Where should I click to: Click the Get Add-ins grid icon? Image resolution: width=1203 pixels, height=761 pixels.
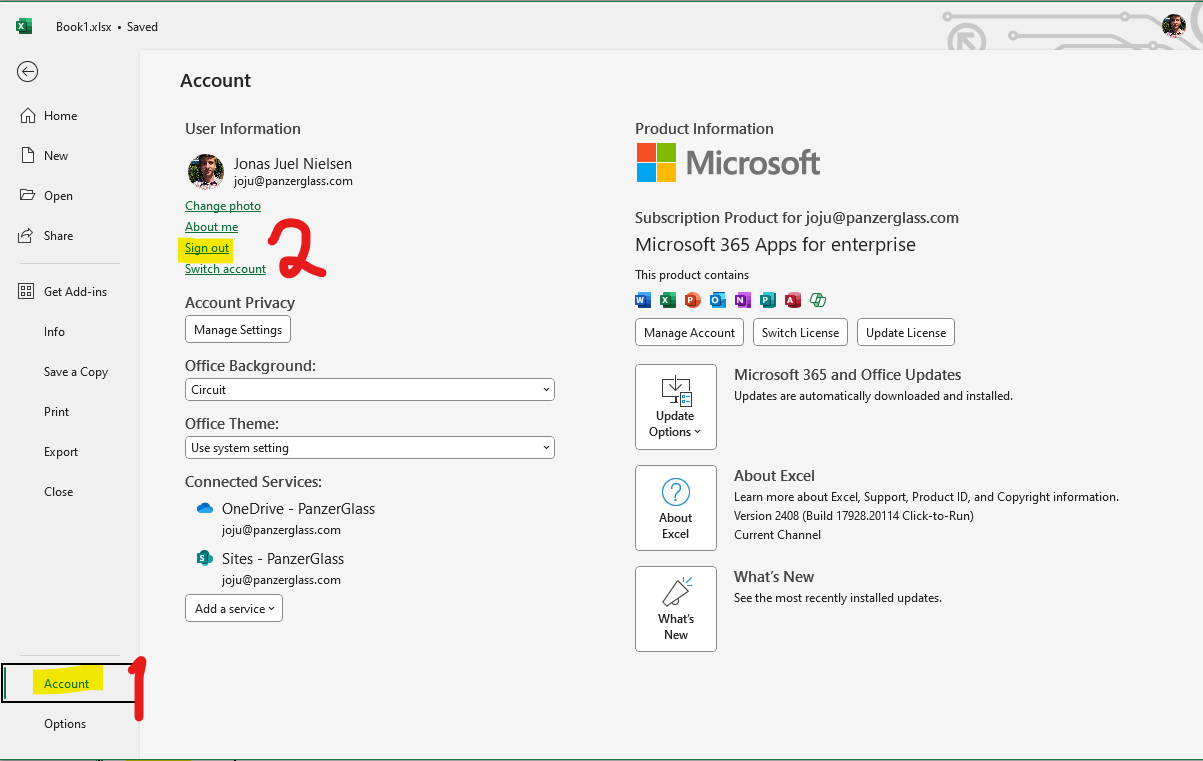point(28,292)
